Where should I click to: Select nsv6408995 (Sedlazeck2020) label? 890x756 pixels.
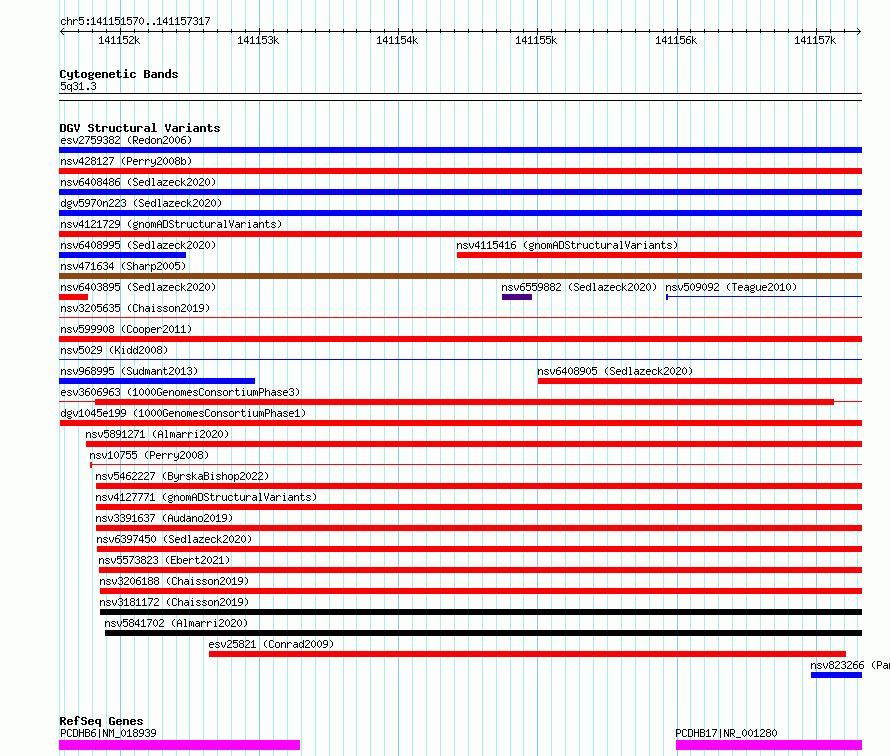[x=138, y=245]
